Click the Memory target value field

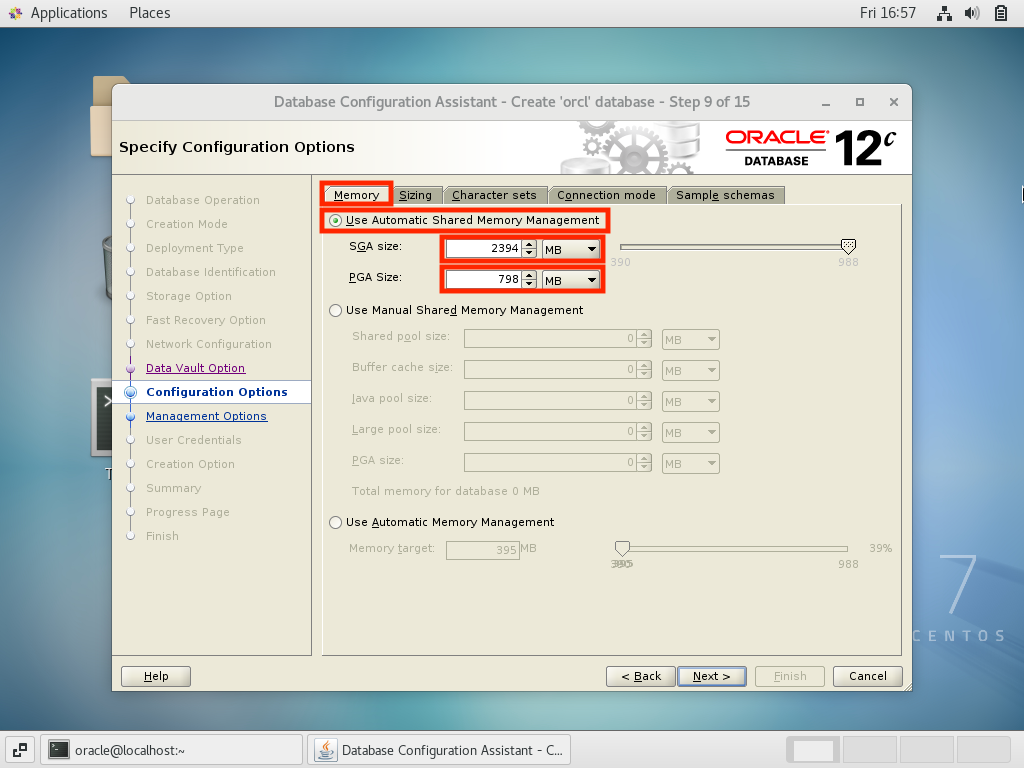pyautogui.click(x=483, y=550)
